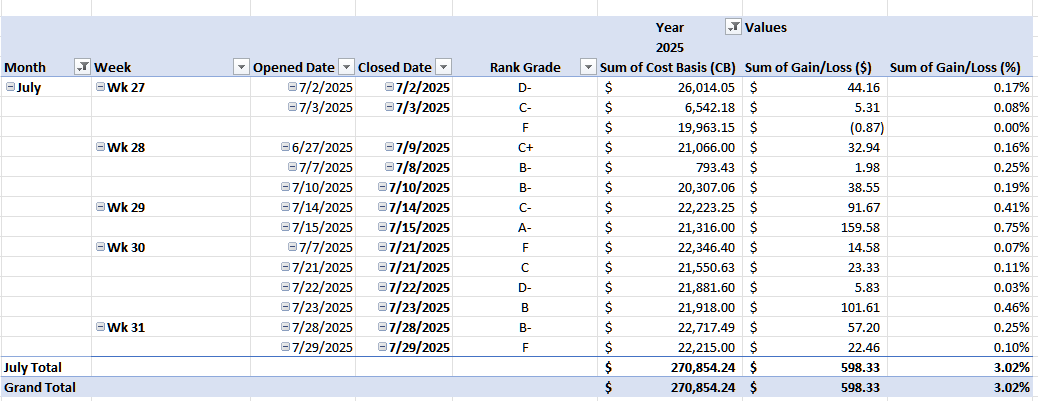This screenshot has height=401, width=1038.
Task: Open the Opened Date dropdown arrow
Action: [x=345, y=67]
